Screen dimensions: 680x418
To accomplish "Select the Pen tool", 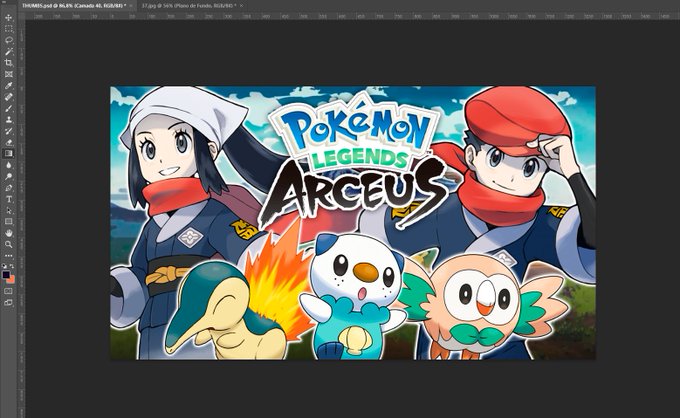I will tap(8, 188).
